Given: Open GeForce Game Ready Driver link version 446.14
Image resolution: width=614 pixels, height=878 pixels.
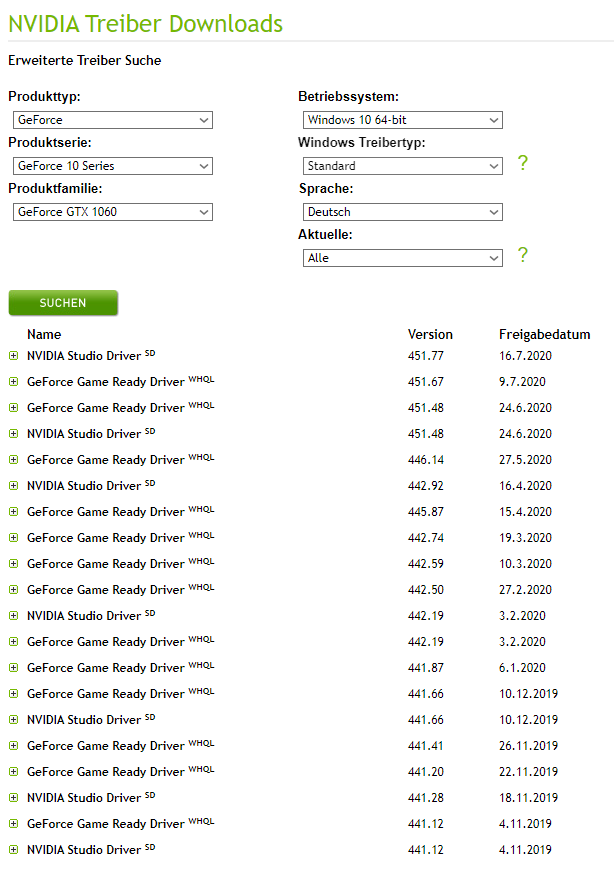Looking at the screenshot, I should point(106,460).
